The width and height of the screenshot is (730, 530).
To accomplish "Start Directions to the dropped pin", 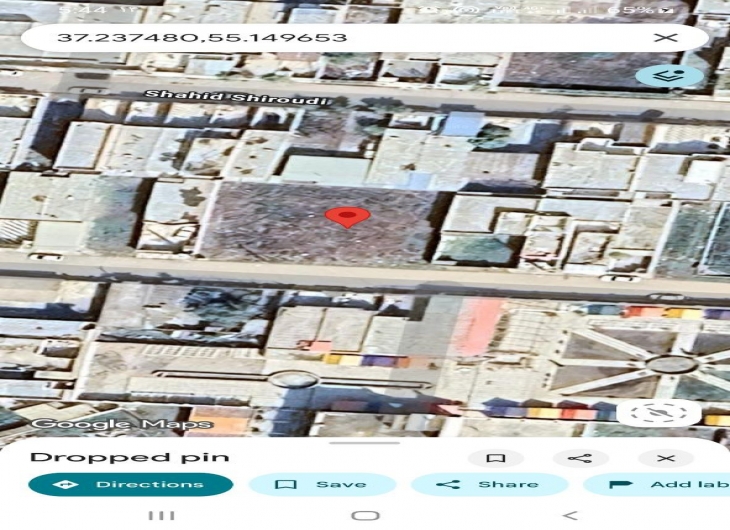I will pos(130,485).
